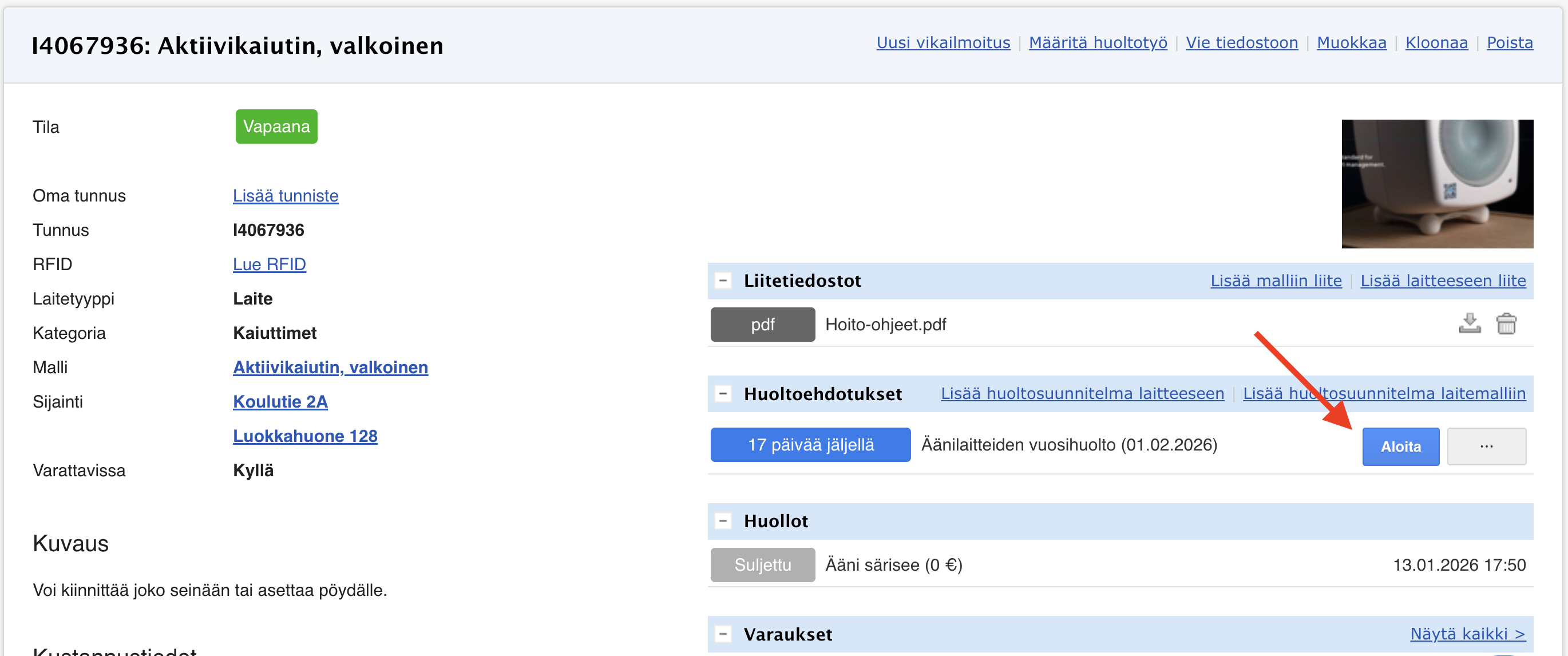Collapse the Liitetiedostot section

[723, 281]
